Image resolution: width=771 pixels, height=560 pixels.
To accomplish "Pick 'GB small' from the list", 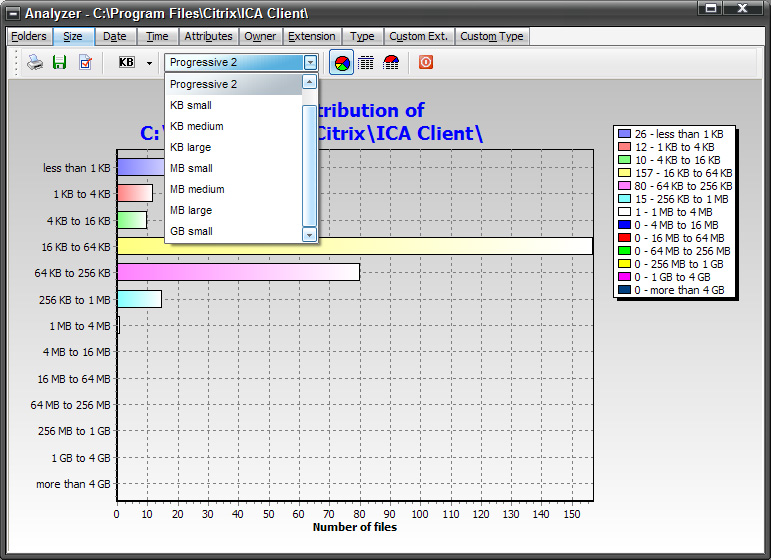I will click(x=191, y=231).
